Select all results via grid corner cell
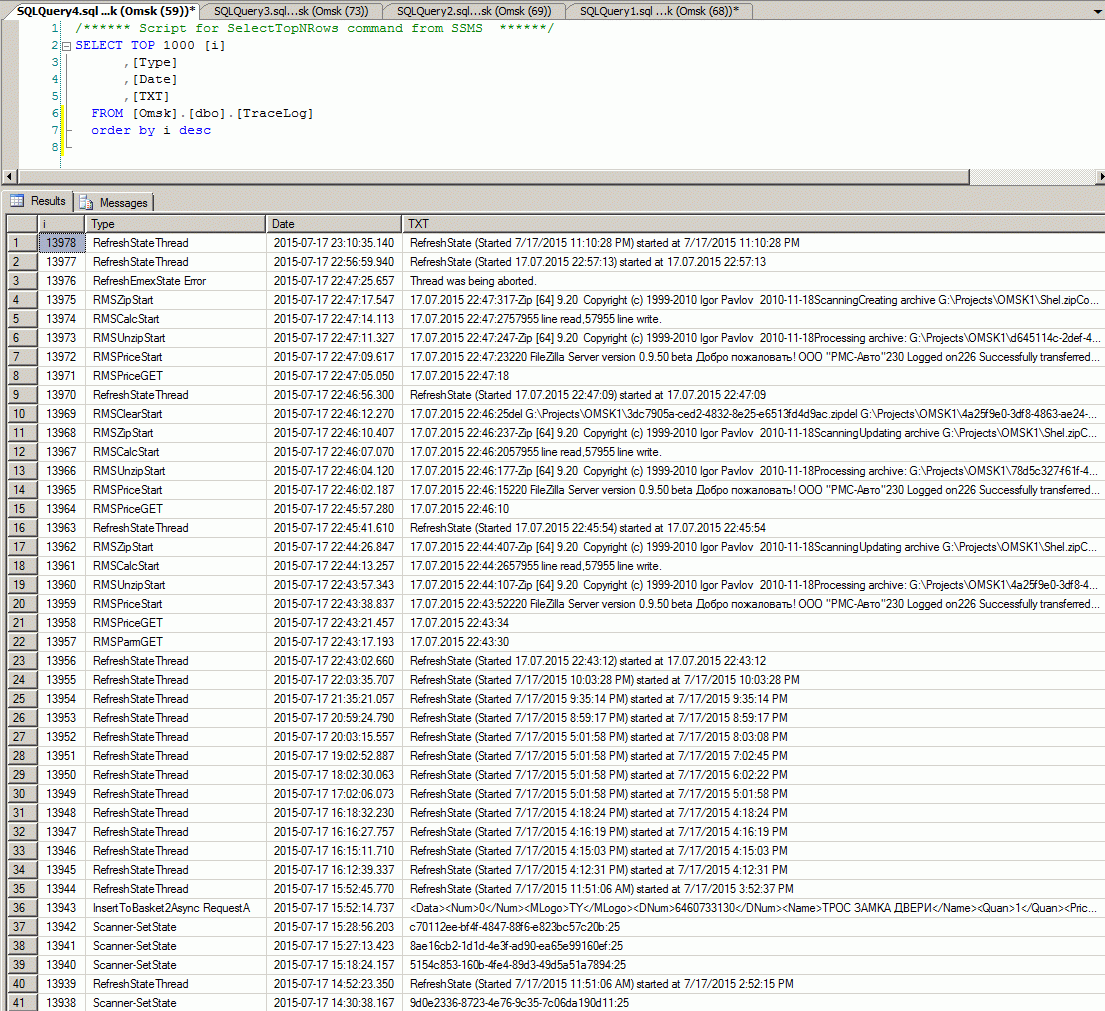This screenshot has width=1105, height=1011. point(22,224)
